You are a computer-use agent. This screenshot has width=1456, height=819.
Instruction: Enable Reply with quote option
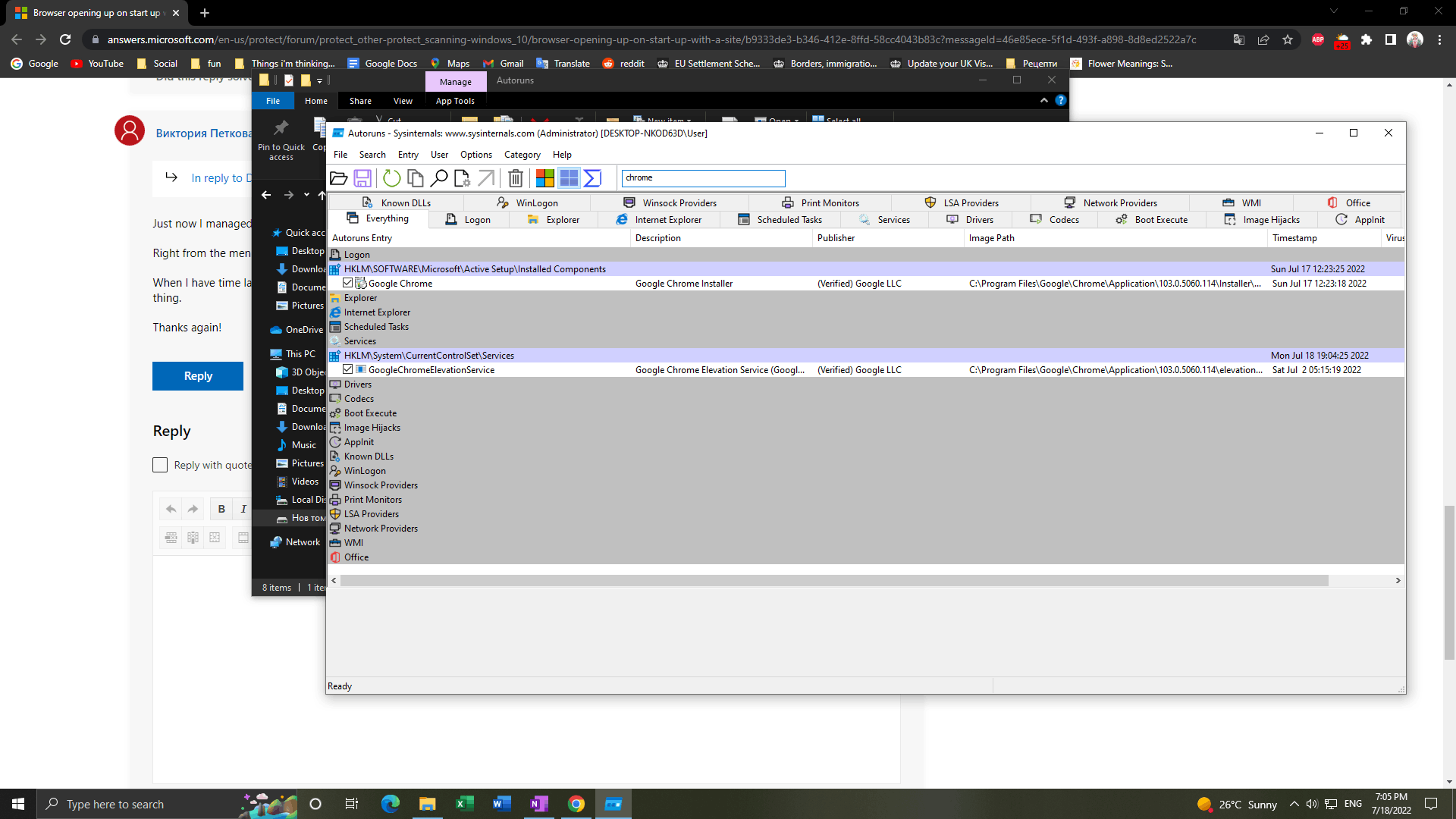(160, 464)
